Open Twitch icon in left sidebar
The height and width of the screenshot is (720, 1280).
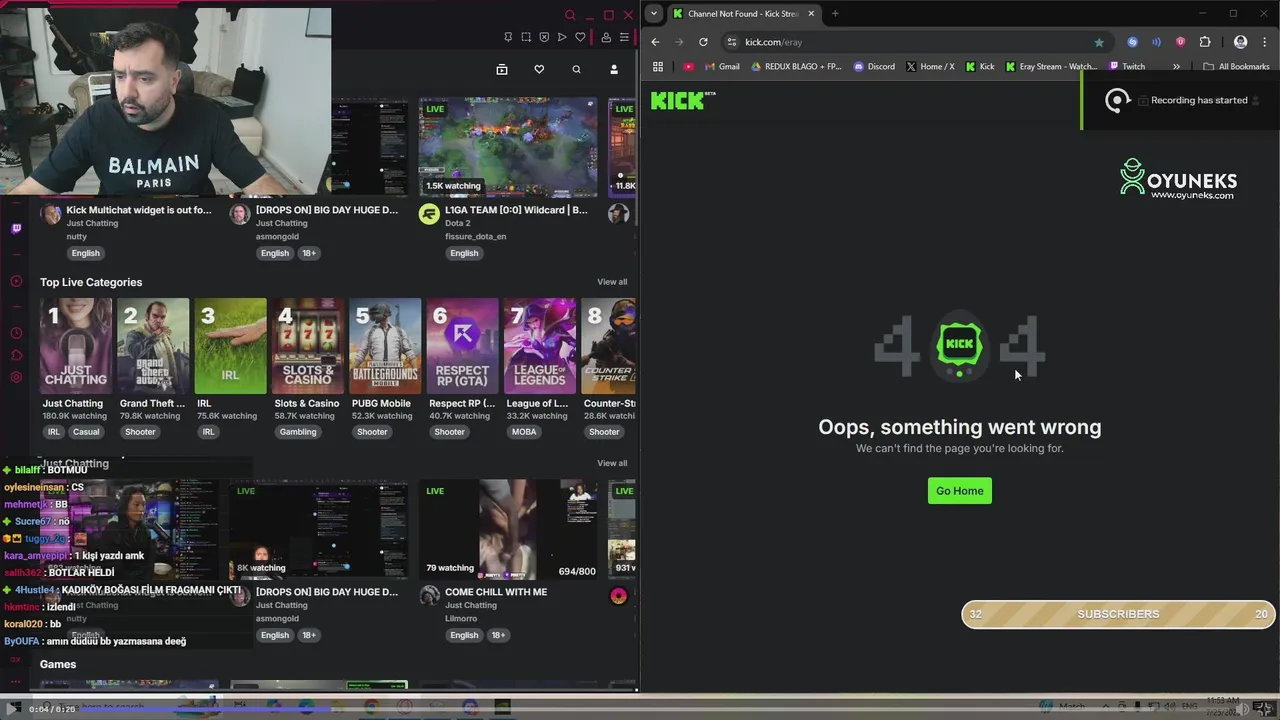click(x=16, y=229)
